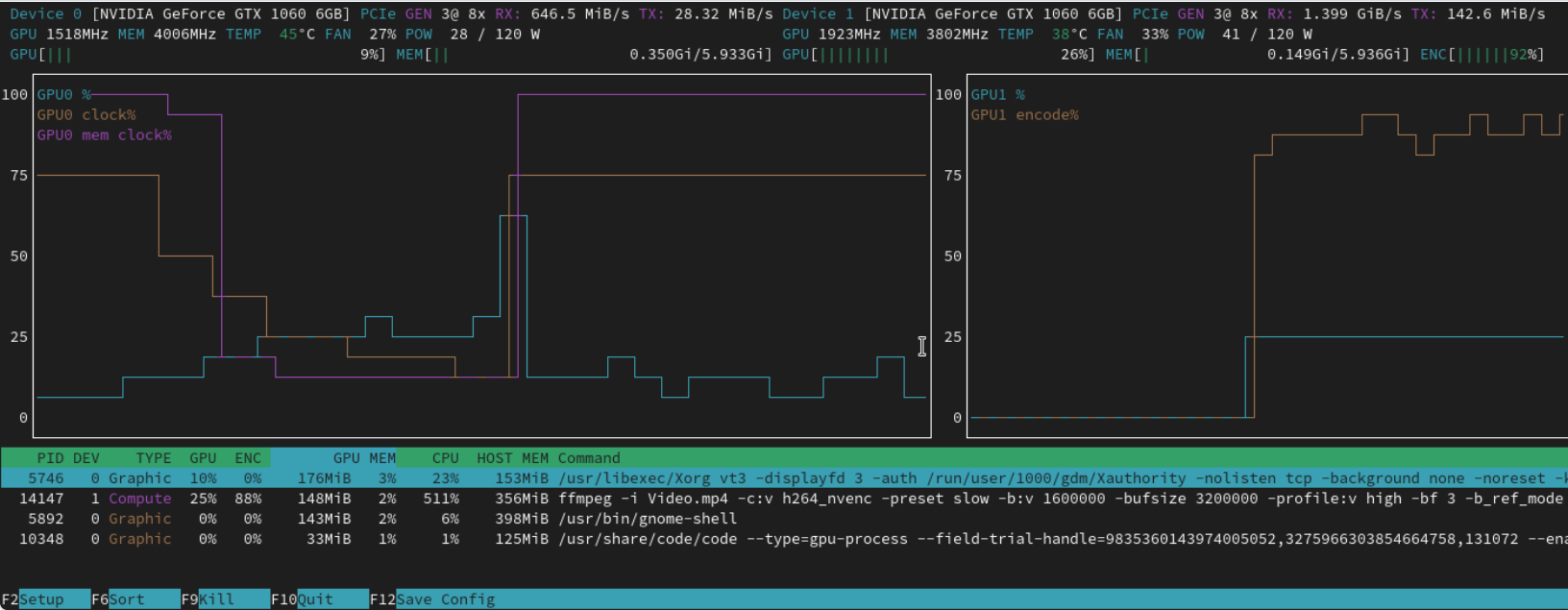Select the ffmpeg -i Video.mp4 process row
The image size is (1568, 610).
(784, 499)
